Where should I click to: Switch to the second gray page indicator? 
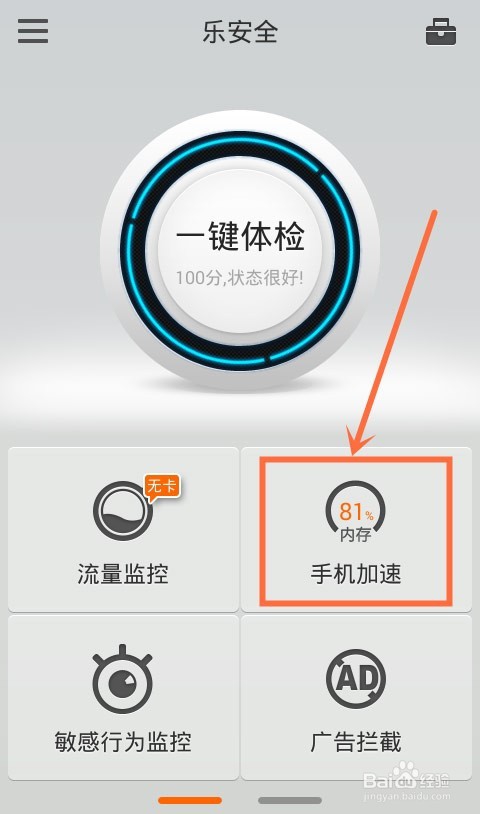[x=290, y=801]
